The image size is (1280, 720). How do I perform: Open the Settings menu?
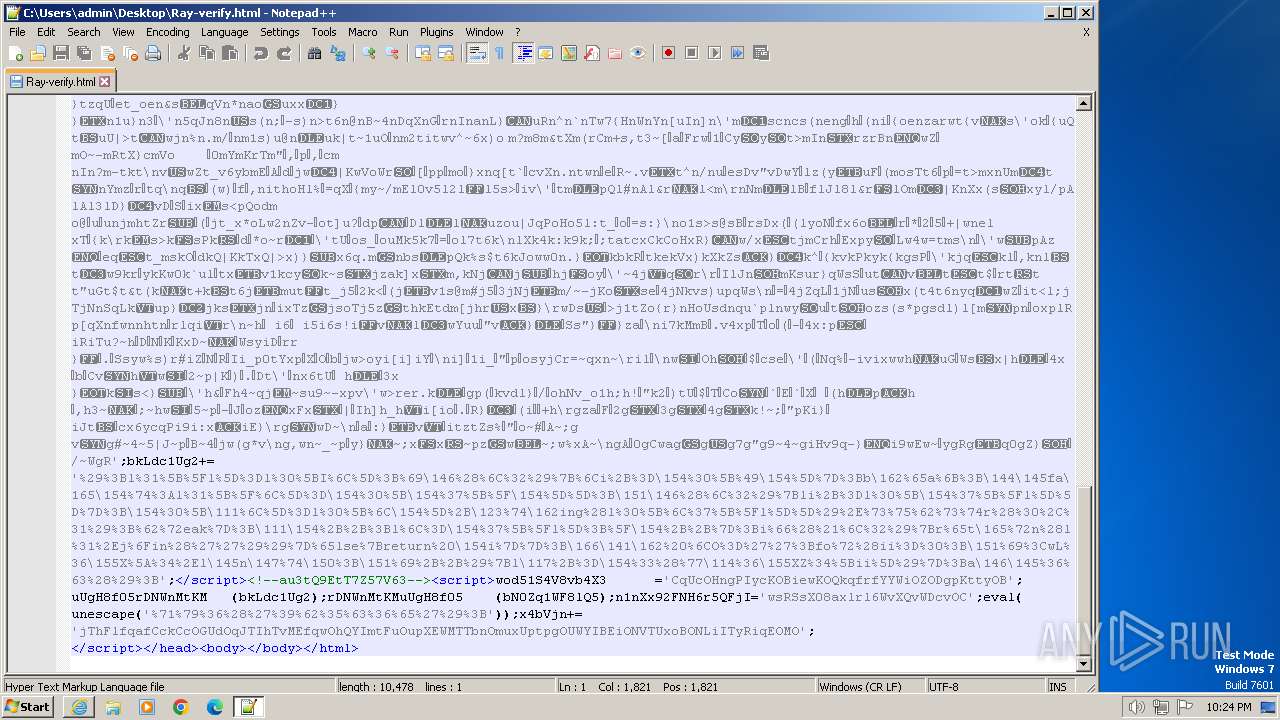pos(280,32)
